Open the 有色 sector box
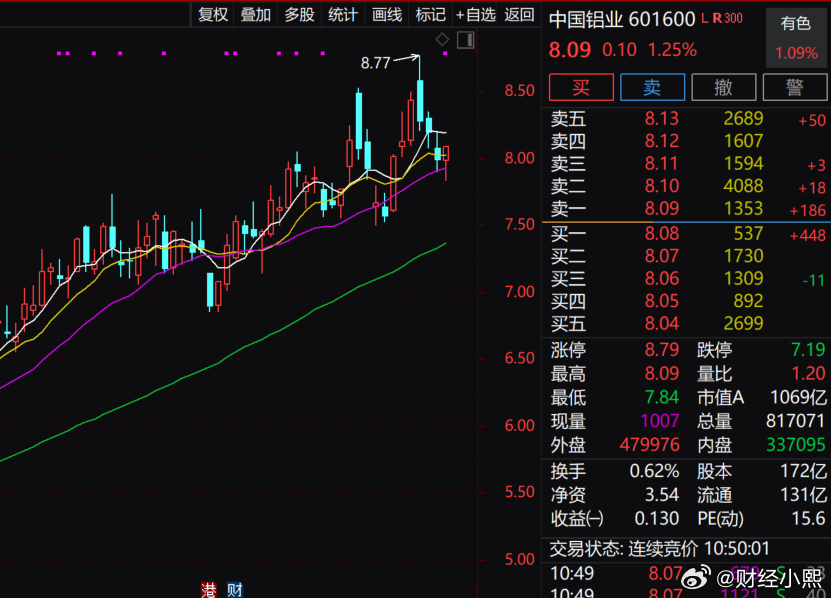This screenshot has width=831, height=598. pos(796,38)
